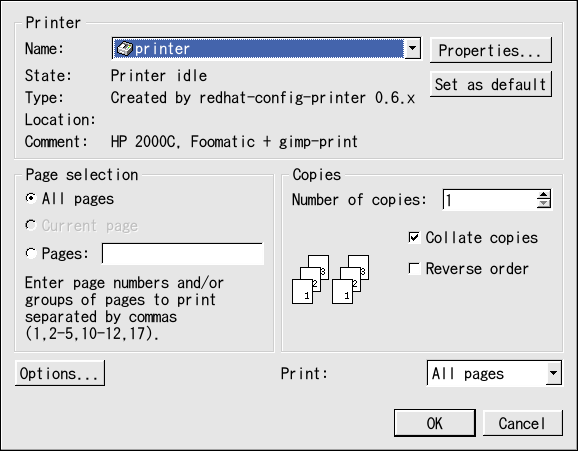Open the printer Name dropdown arrow
Image resolution: width=578 pixels, height=451 pixels.
[412, 48]
